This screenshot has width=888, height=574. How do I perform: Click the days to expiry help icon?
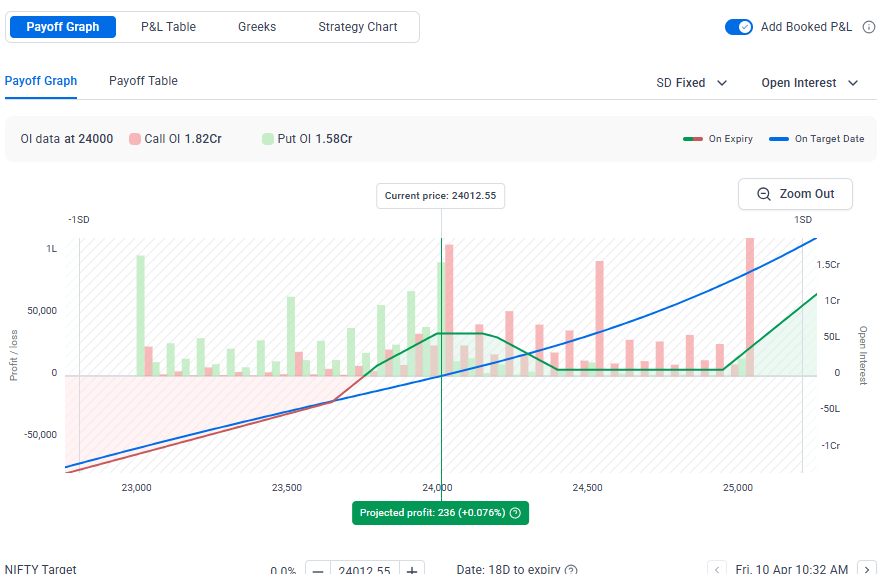[571, 569]
